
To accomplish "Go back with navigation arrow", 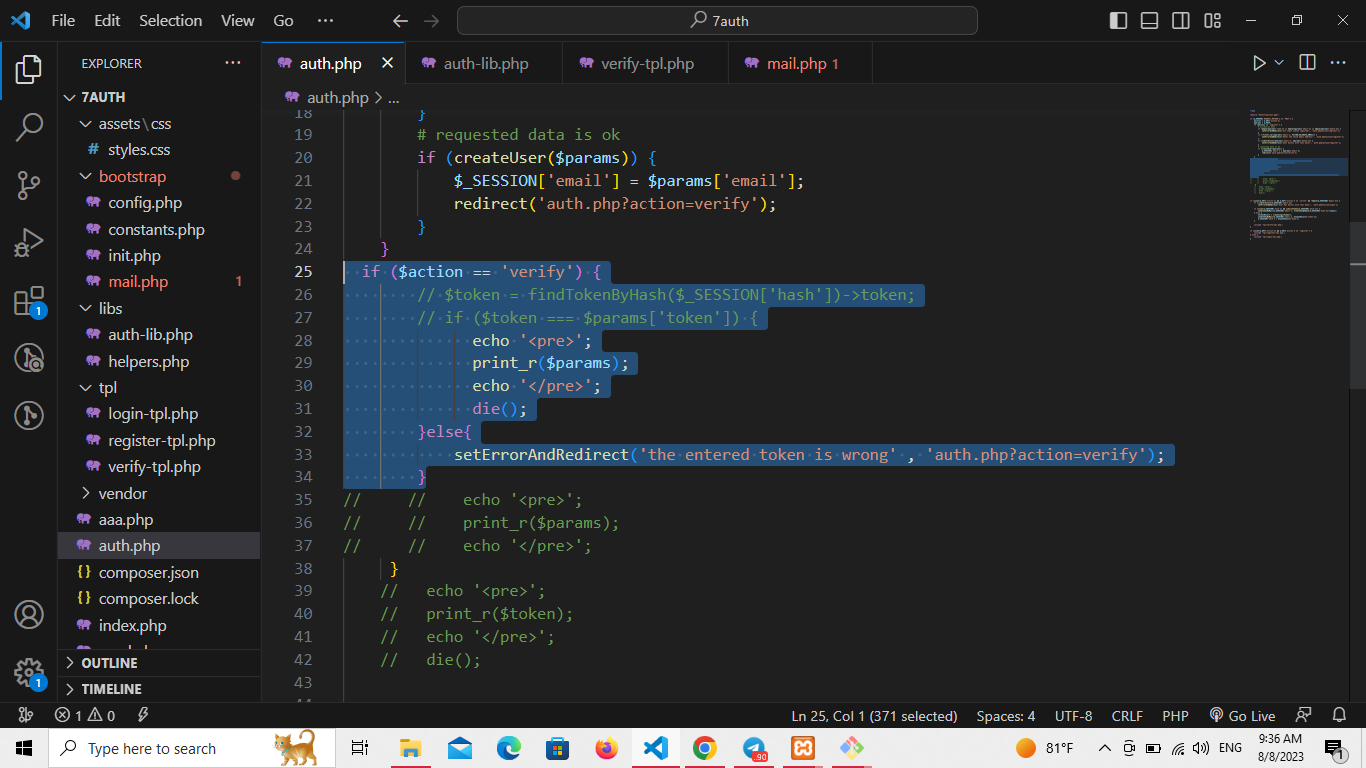I will (x=400, y=20).
